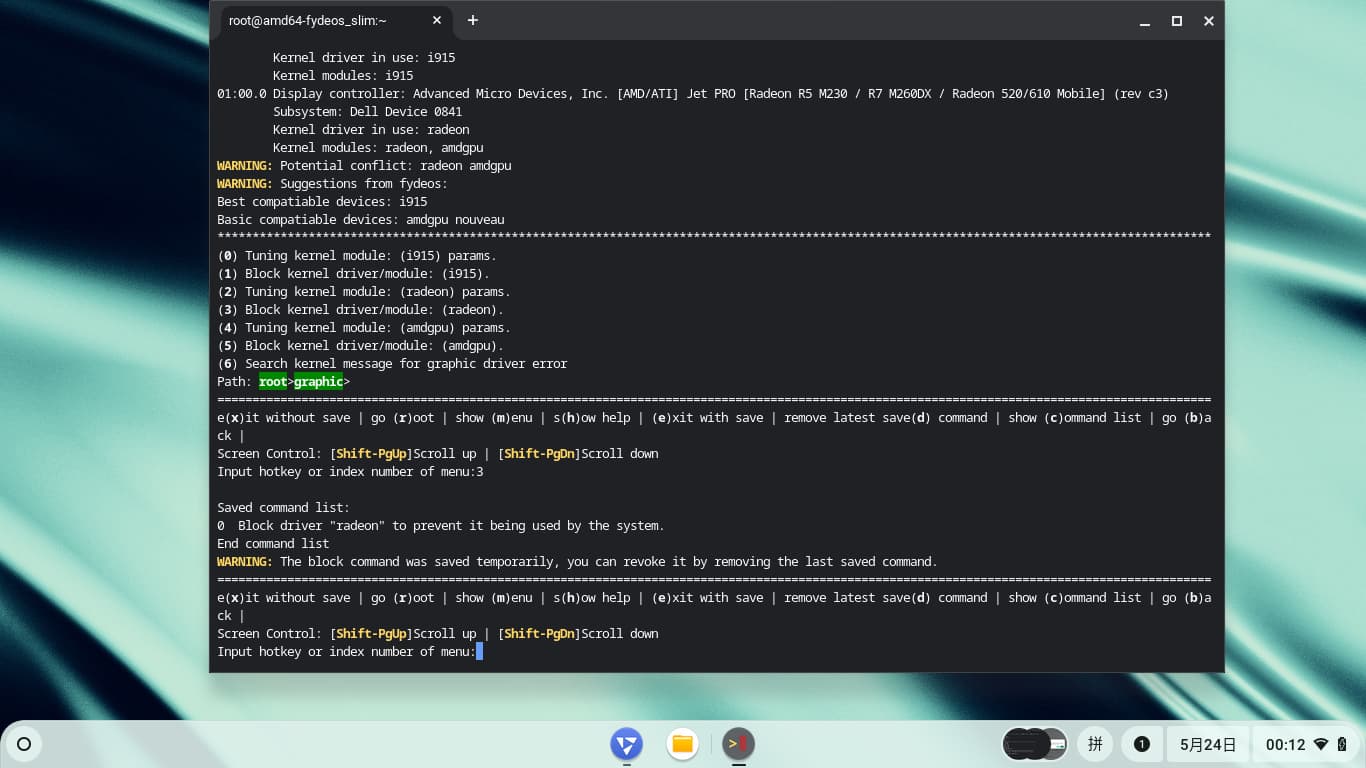This screenshot has height=768, width=1366.
Task: Open the launcher circle button on shelf
Action: point(24,744)
